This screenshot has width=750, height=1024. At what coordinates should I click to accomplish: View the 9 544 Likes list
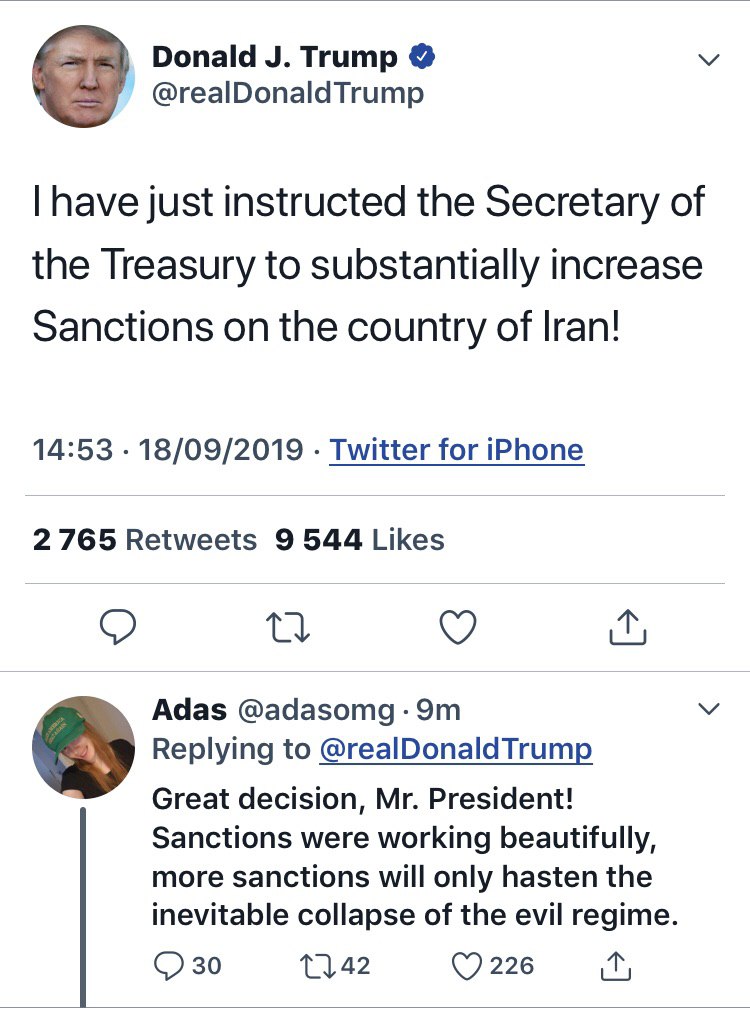(x=359, y=540)
